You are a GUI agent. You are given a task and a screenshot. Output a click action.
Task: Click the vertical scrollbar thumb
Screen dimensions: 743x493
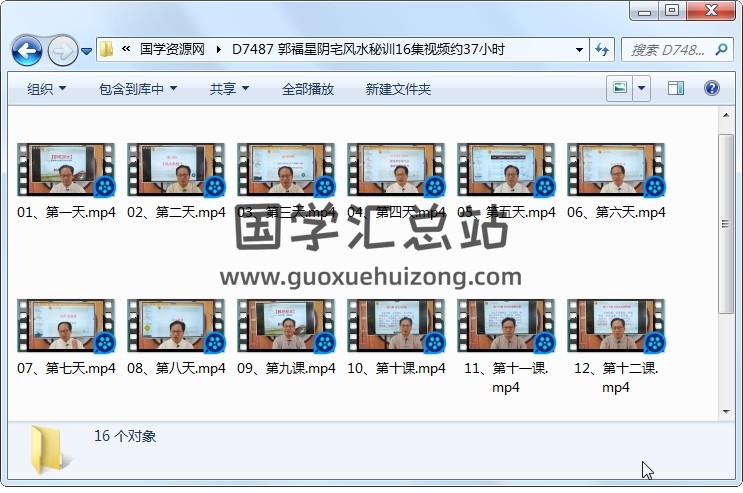click(x=726, y=224)
